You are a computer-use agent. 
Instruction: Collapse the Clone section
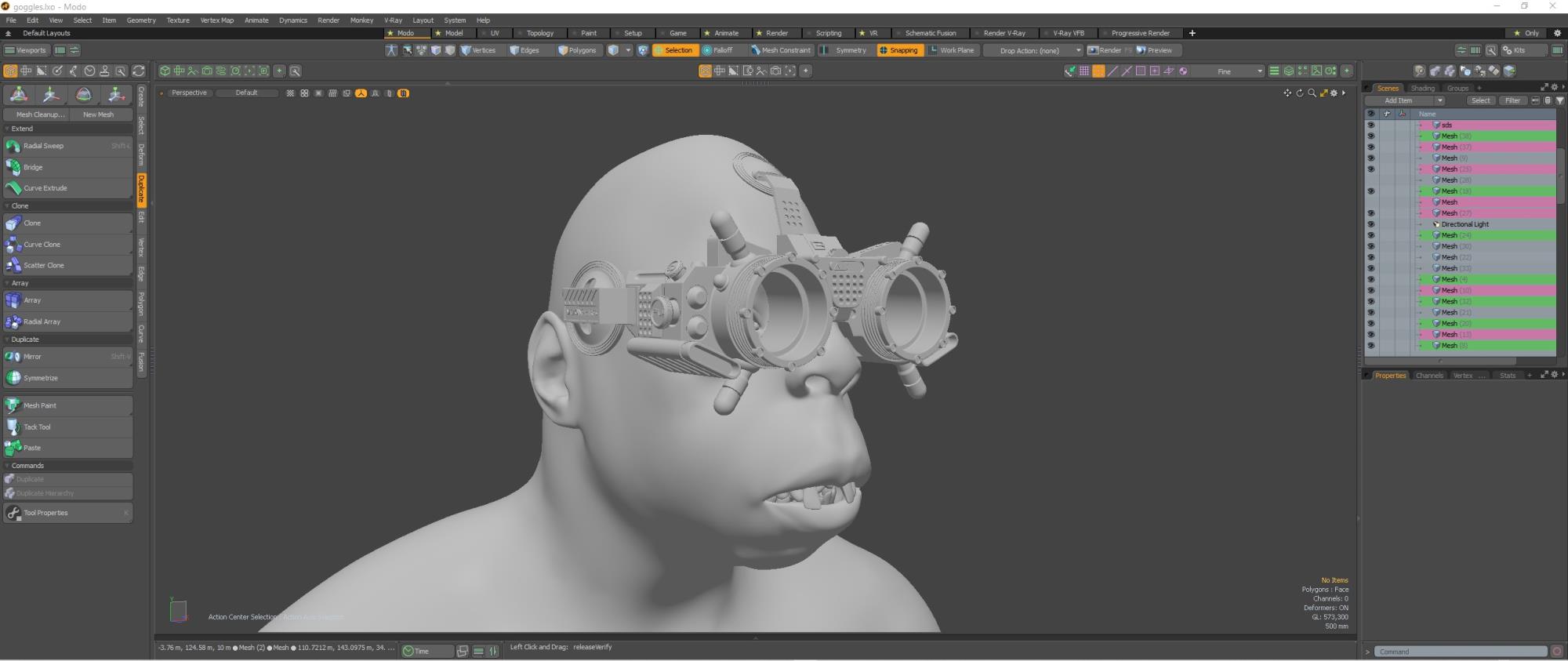7,206
